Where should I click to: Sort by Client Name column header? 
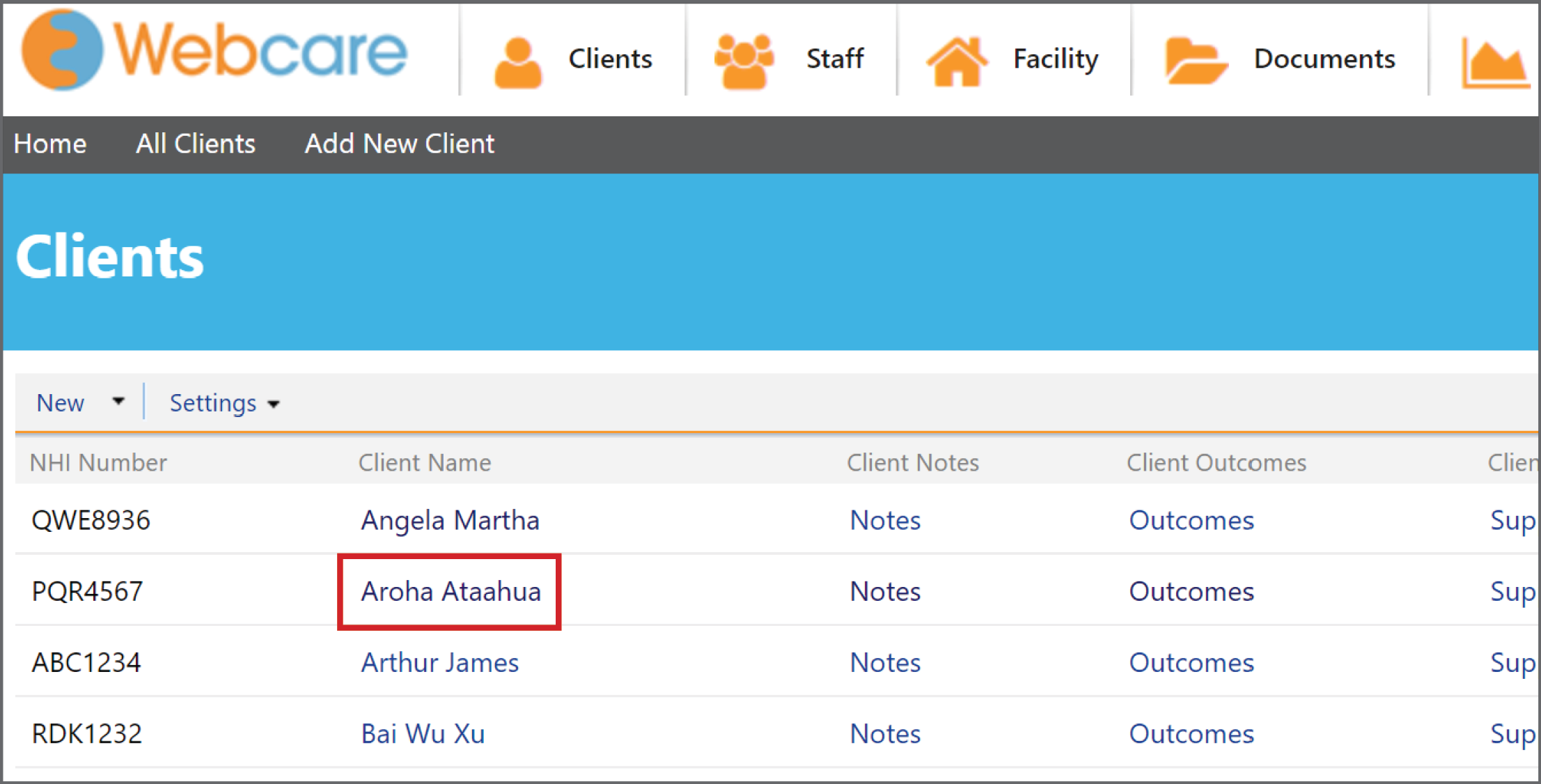[x=425, y=462]
